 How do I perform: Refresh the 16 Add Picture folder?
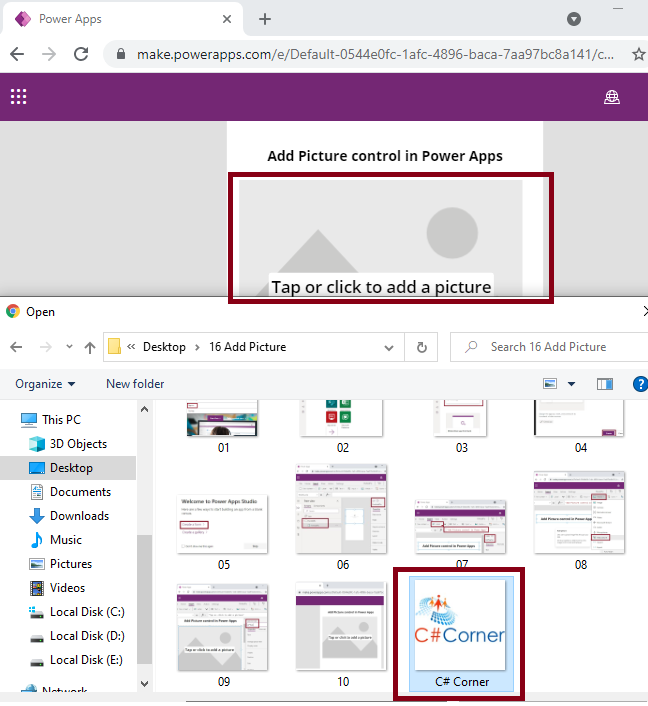pyautogui.click(x=421, y=347)
